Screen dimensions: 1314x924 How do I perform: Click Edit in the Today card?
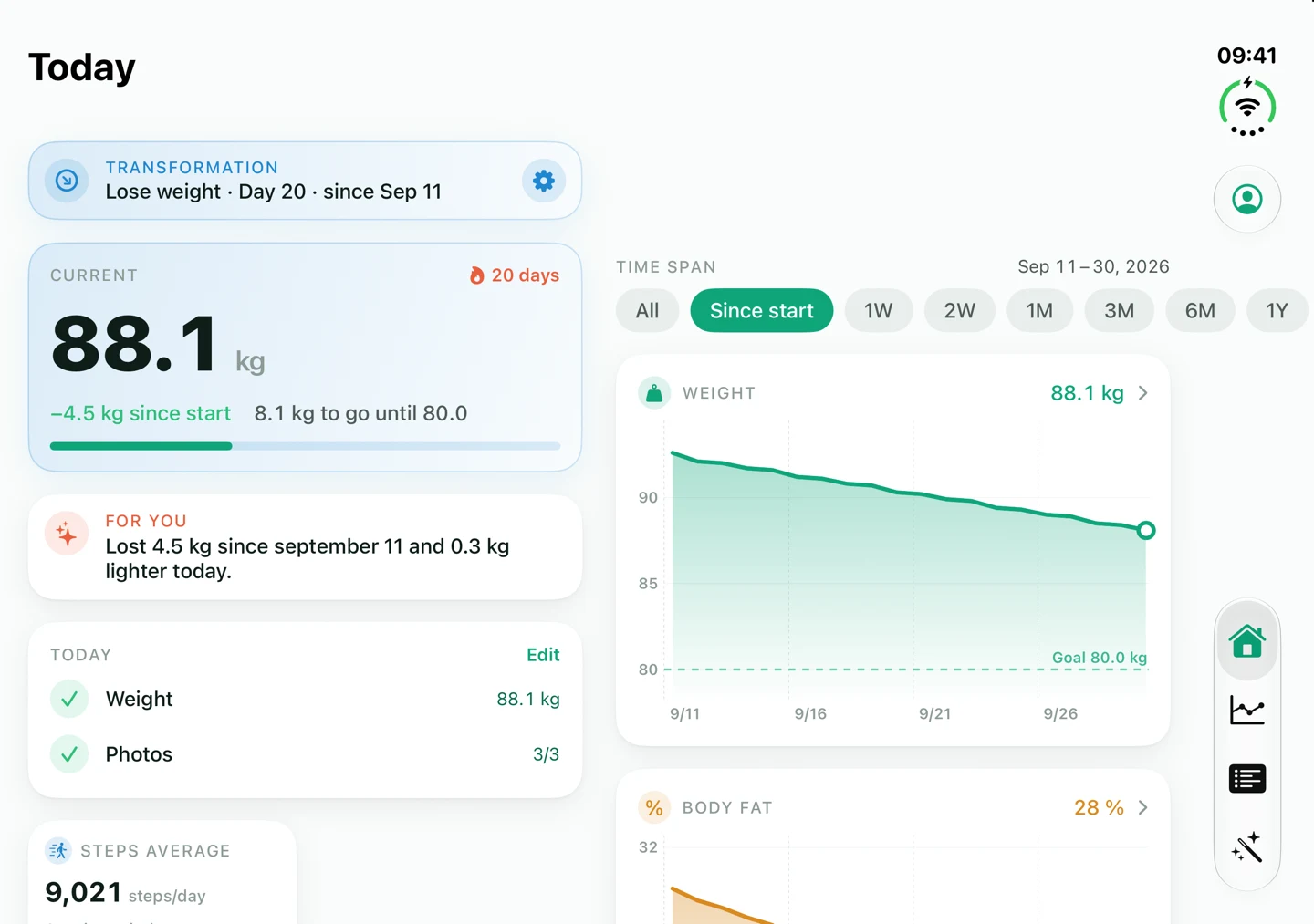coord(543,655)
